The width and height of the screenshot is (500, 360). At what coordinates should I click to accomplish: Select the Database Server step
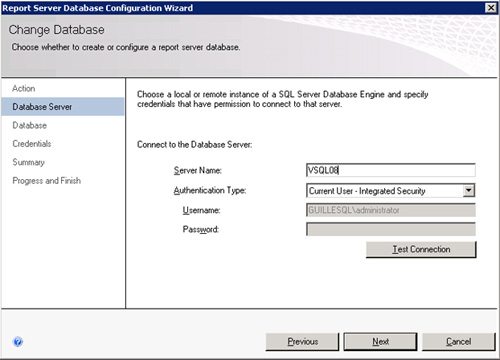click(x=63, y=107)
